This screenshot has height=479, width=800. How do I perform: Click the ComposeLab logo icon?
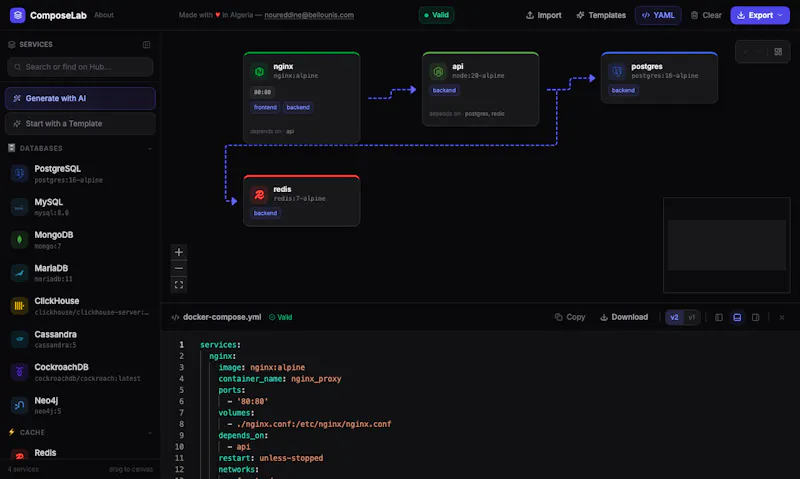tap(18, 15)
